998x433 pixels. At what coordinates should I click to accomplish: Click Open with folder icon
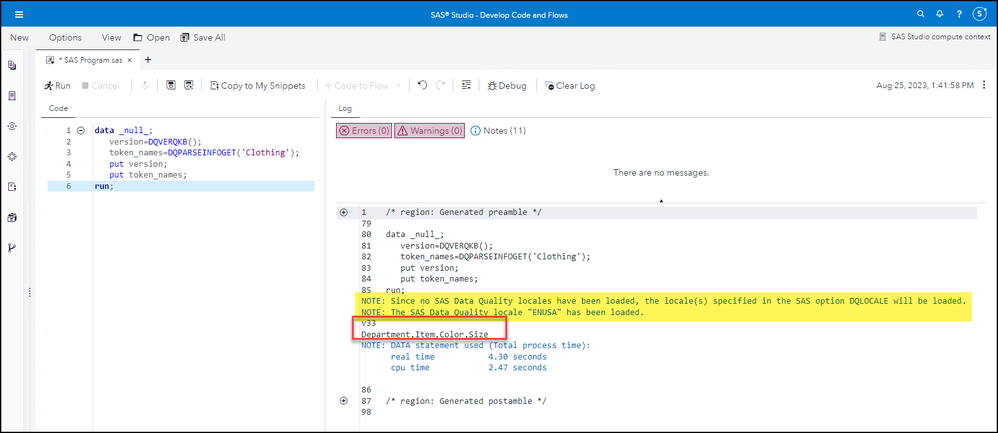click(151, 38)
